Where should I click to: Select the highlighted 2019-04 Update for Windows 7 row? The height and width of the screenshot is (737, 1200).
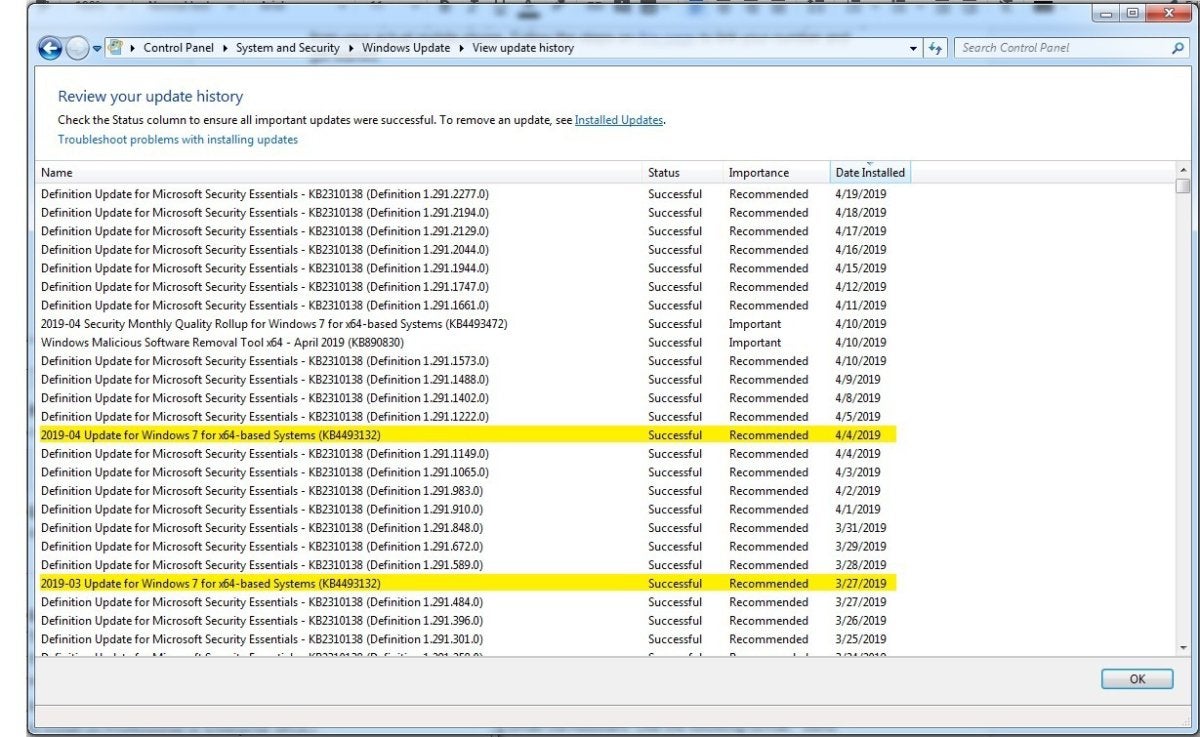(x=466, y=435)
